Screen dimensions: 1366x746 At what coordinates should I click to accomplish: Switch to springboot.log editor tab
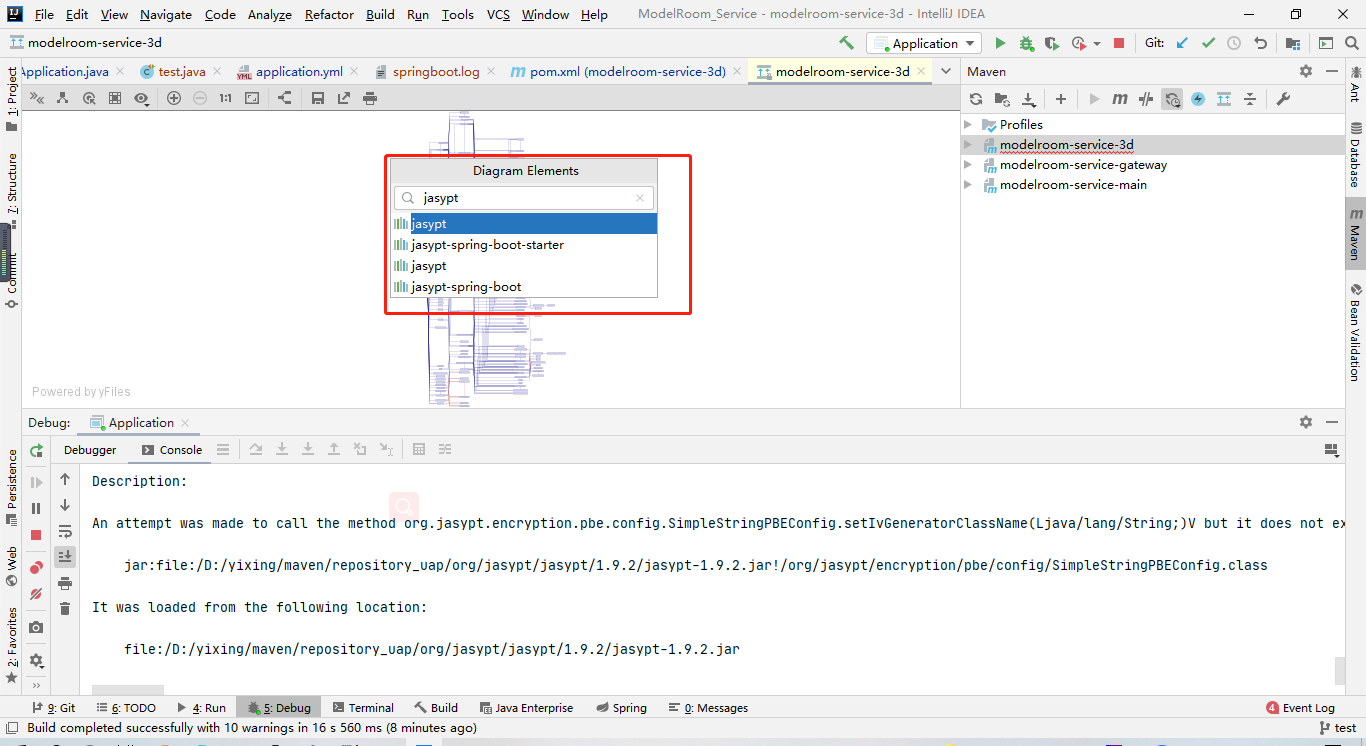coord(436,71)
